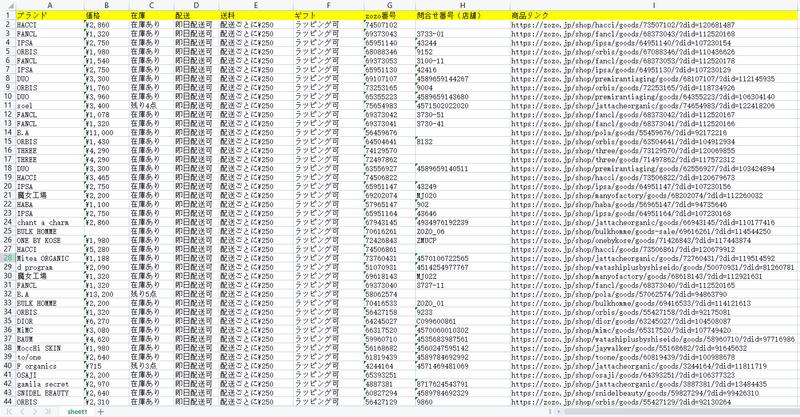The width and height of the screenshot is (800, 417).
Task: Select the column G header
Action: point(389,5)
